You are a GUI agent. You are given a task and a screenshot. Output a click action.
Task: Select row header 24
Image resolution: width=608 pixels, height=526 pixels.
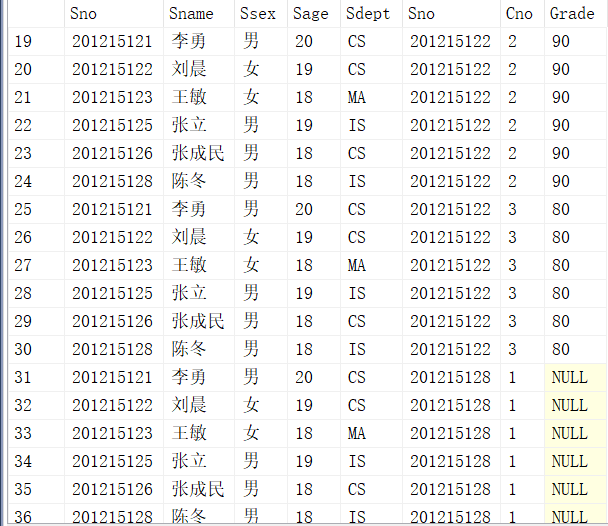36,181
